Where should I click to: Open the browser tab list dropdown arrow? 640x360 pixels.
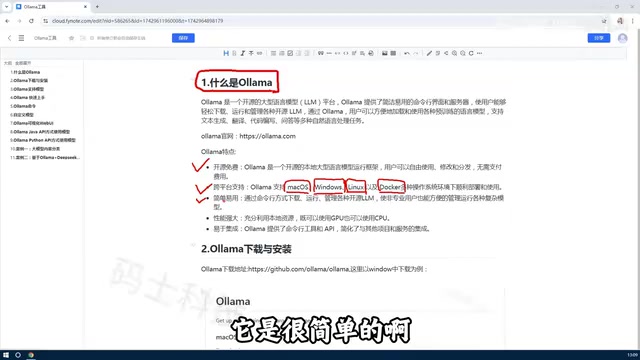pos(7,7)
